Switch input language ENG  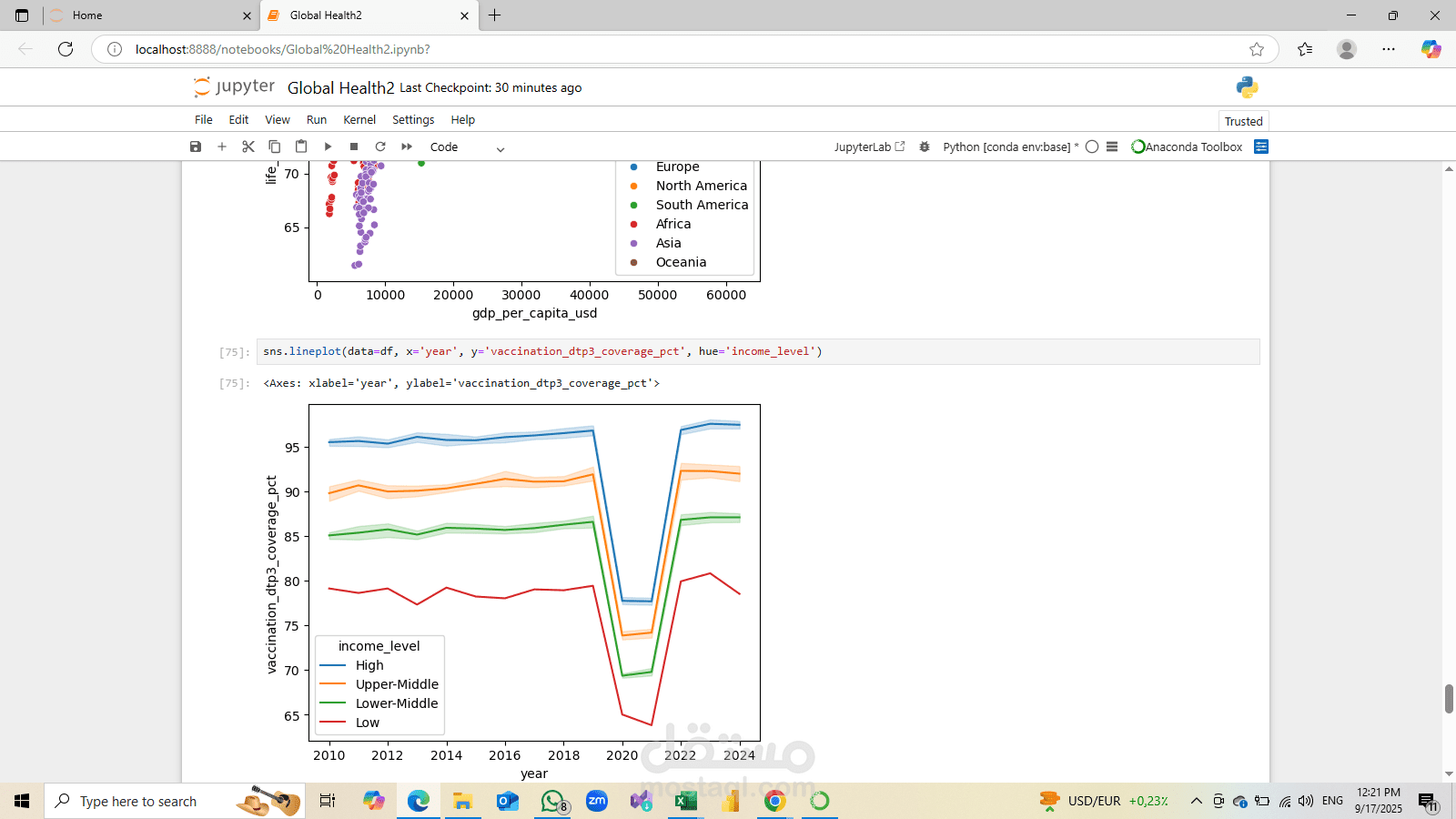point(1332,801)
